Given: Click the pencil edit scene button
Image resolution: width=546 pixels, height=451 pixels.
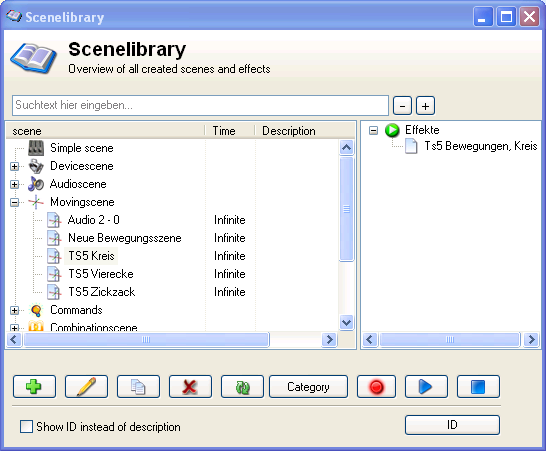Looking at the screenshot, I should click(86, 387).
